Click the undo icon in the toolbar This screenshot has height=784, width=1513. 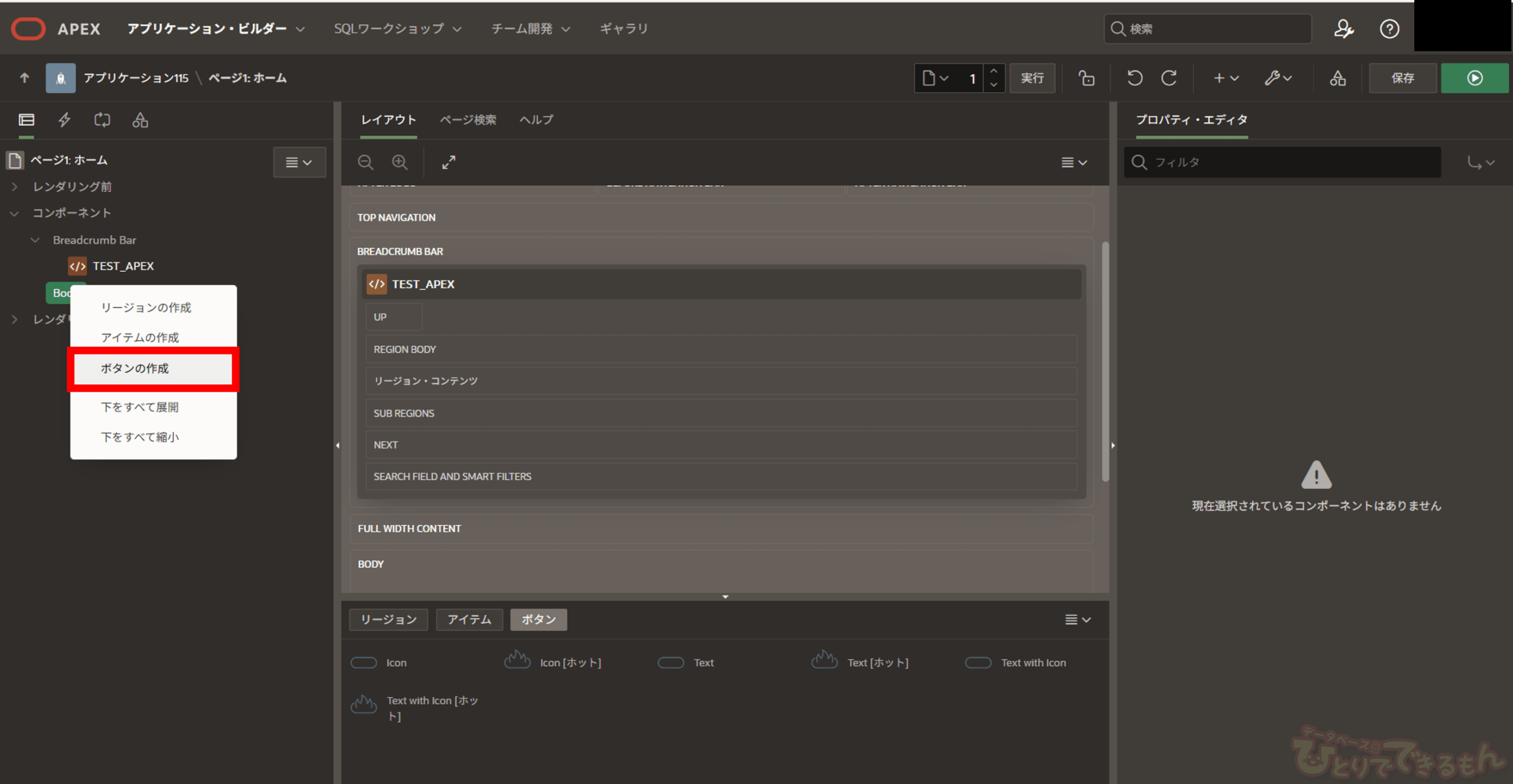(x=1134, y=78)
